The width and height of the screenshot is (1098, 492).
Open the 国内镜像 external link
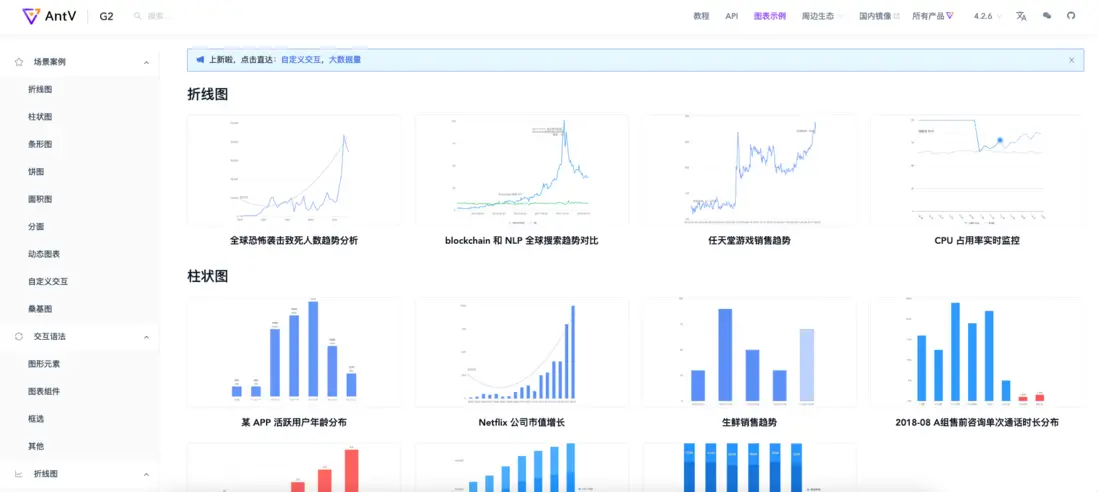pos(880,15)
